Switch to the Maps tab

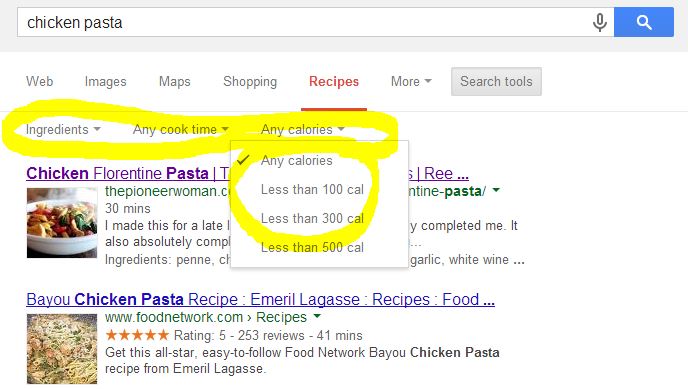[175, 81]
